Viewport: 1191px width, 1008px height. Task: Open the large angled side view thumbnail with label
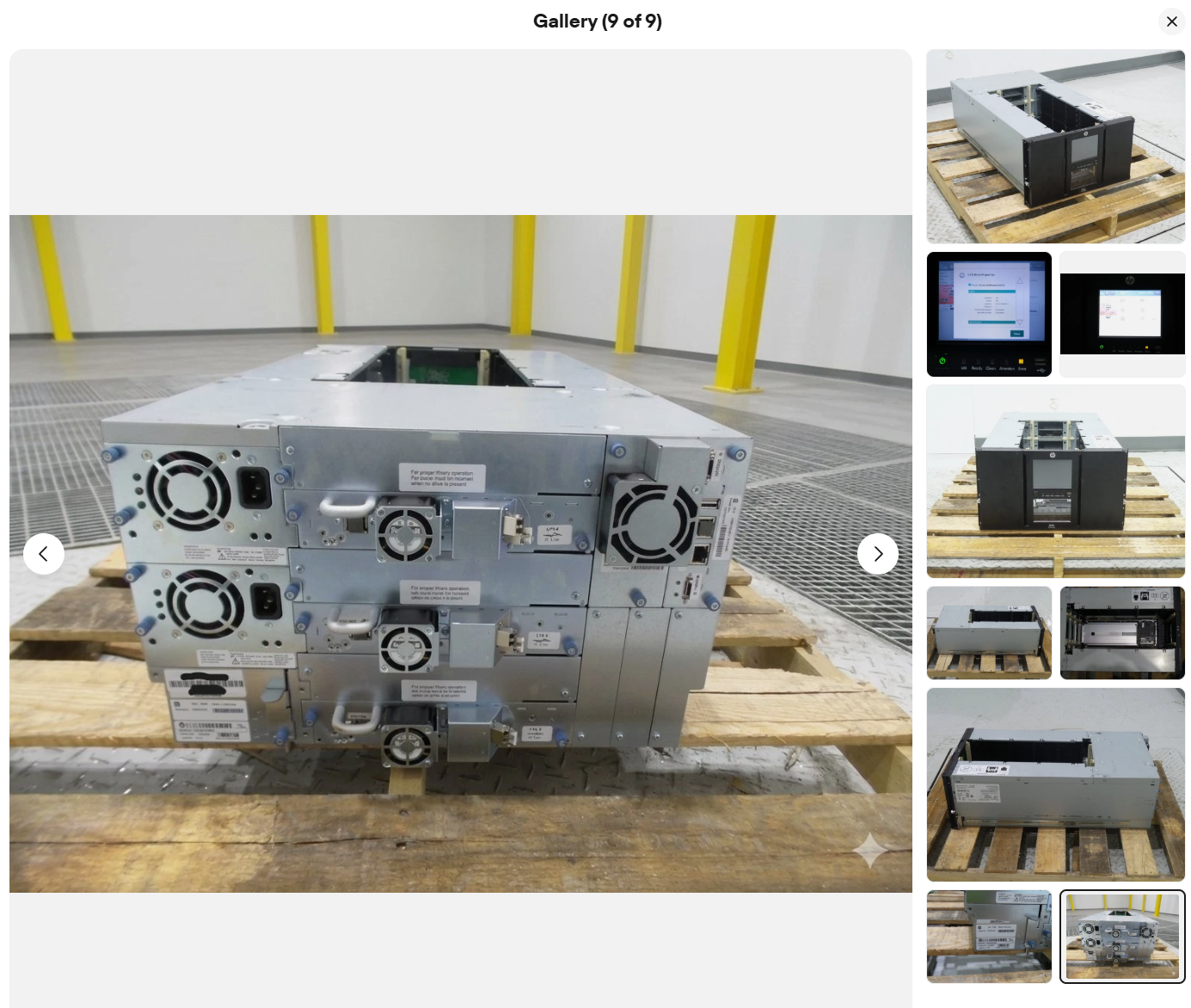(x=1056, y=784)
